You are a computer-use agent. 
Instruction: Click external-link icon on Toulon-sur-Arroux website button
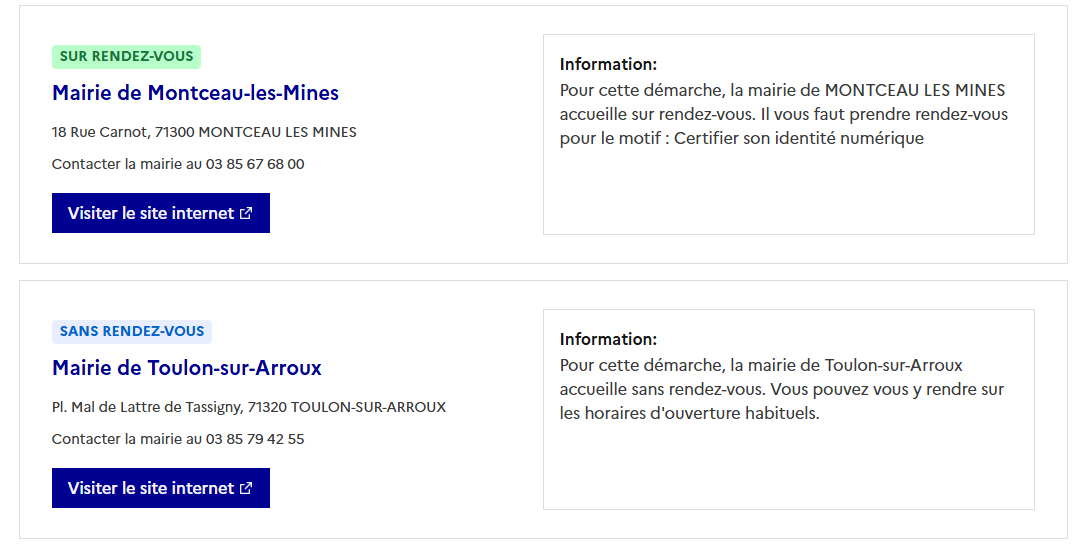(246, 488)
